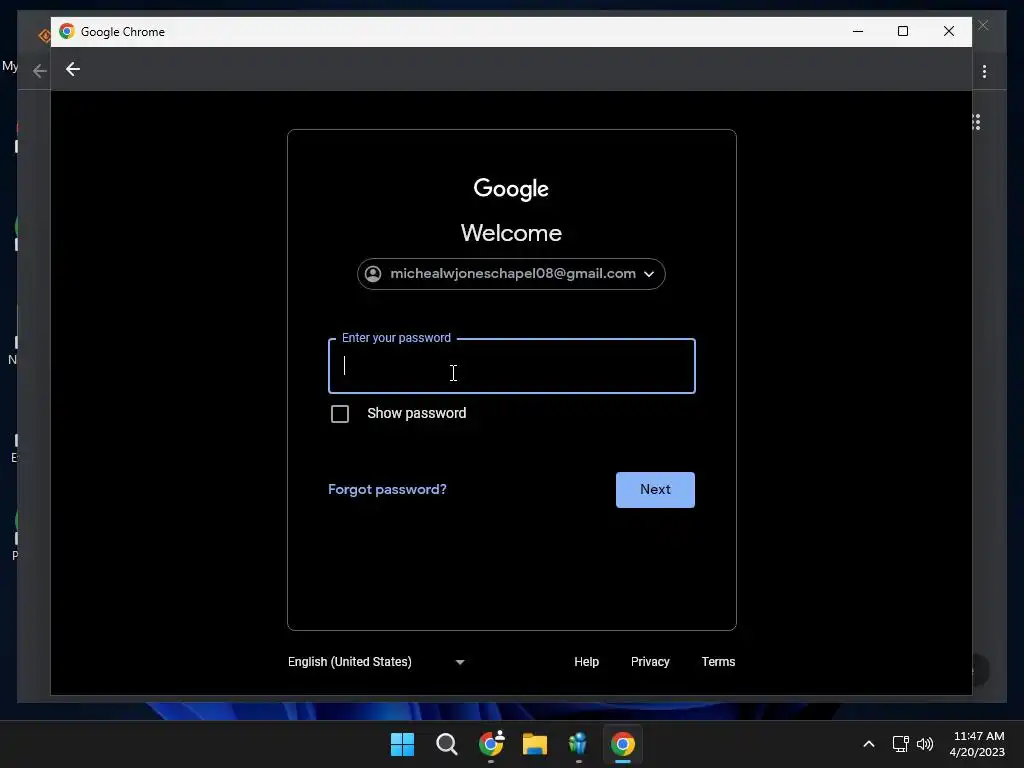The width and height of the screenshot is (1024, 768).
Task: Select the michealwjoneschapel08@gmail.com email text
Action: pos(513,274)
